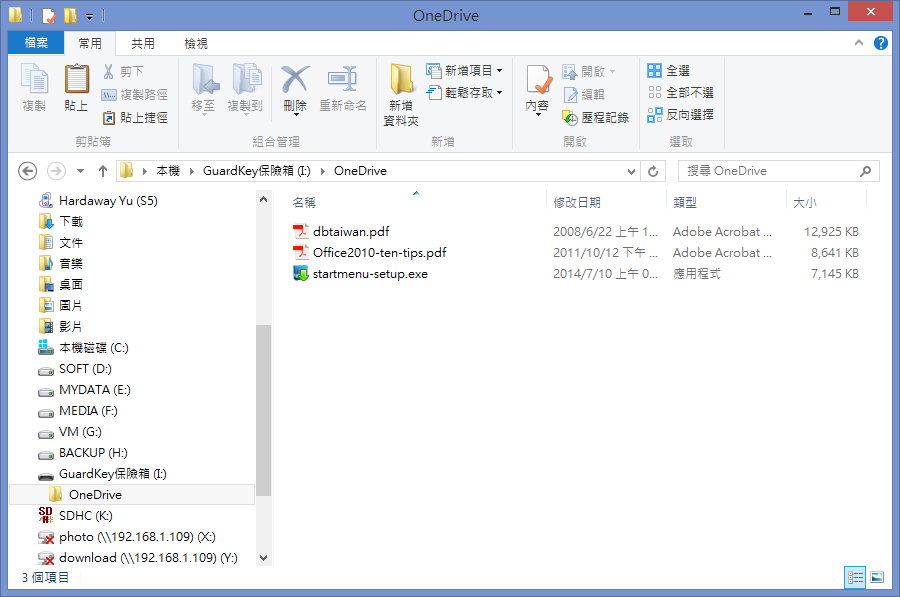
Task: Open the Help question mark icon
Action: pos(880,43)
